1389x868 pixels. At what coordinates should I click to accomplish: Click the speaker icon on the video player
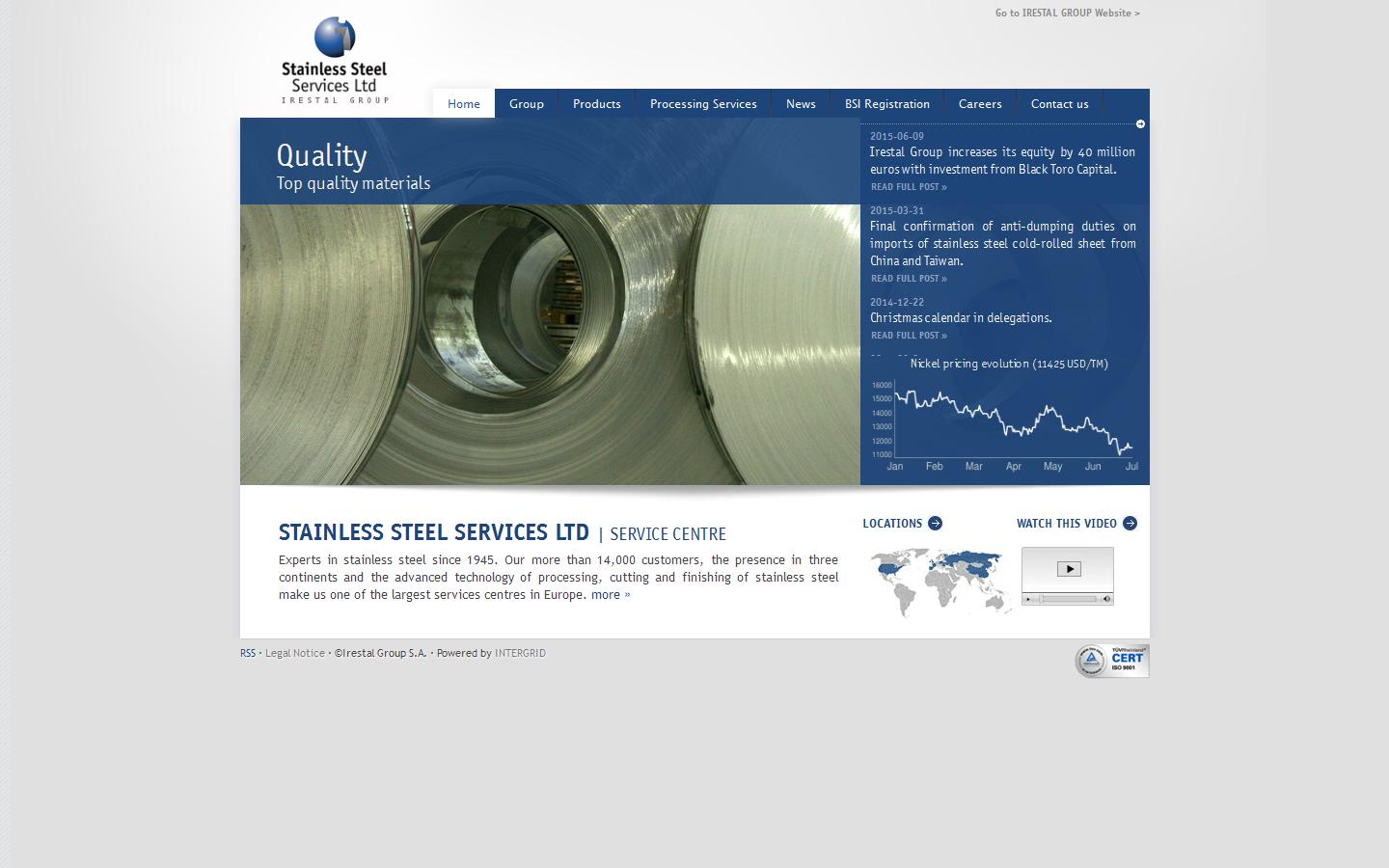click(x=1106, y=599)
